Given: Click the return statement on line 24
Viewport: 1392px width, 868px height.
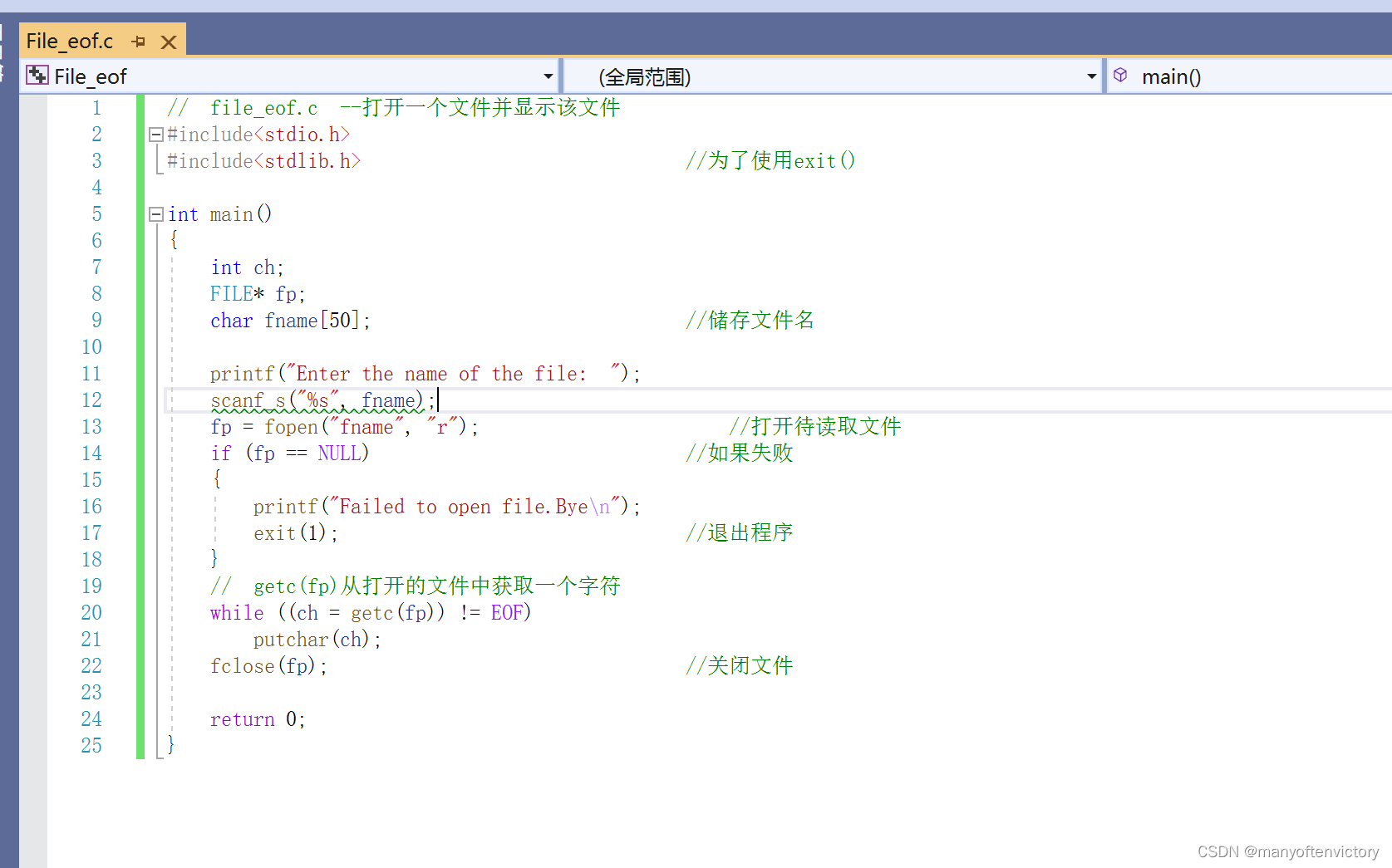Looking at the screenshot, I should 258,719.
